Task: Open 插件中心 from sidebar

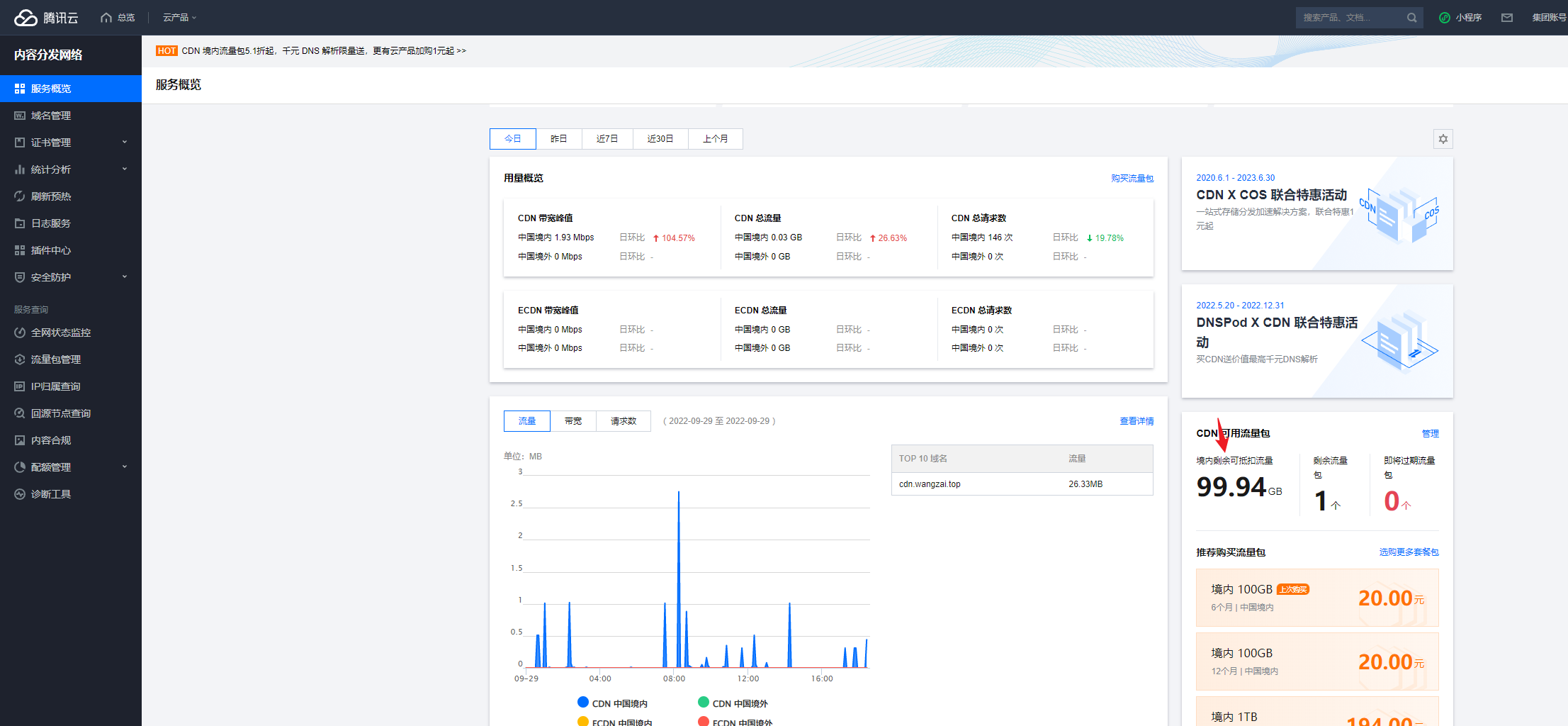Action: coord(51,250)
